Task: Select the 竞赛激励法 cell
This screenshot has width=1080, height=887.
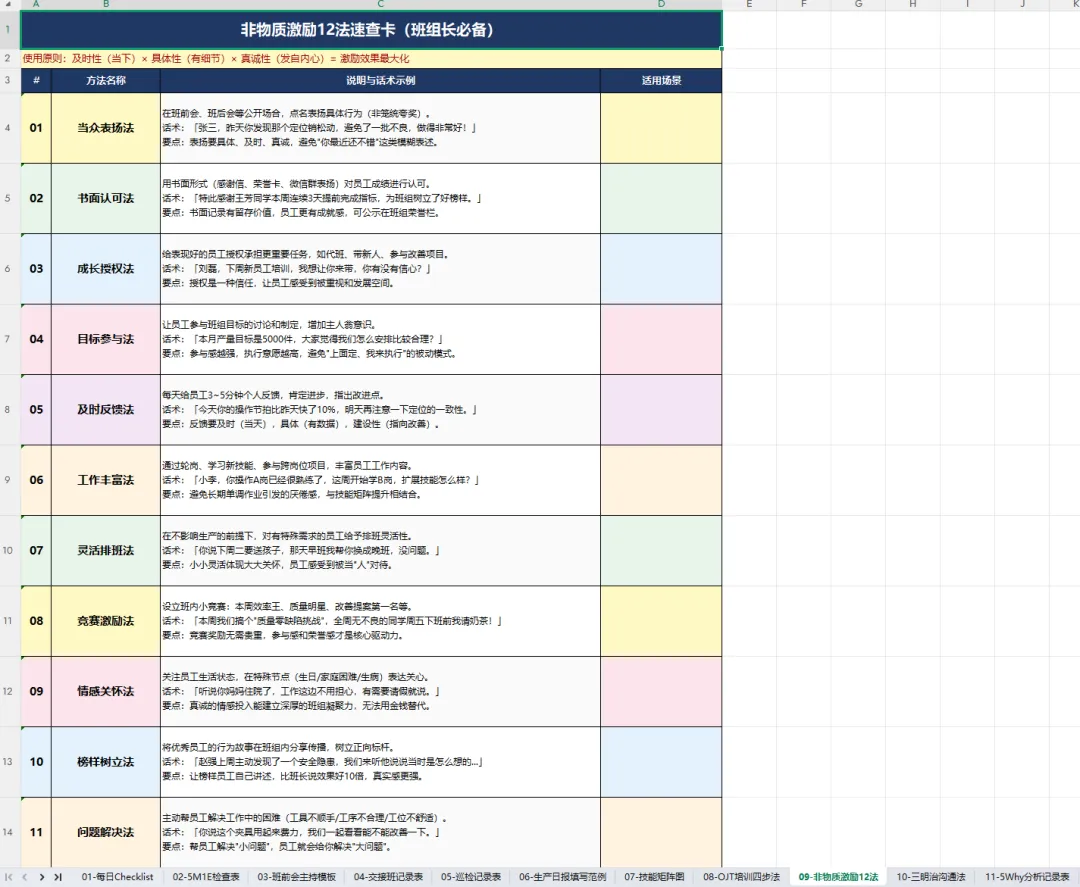Action: coord(106,621)
